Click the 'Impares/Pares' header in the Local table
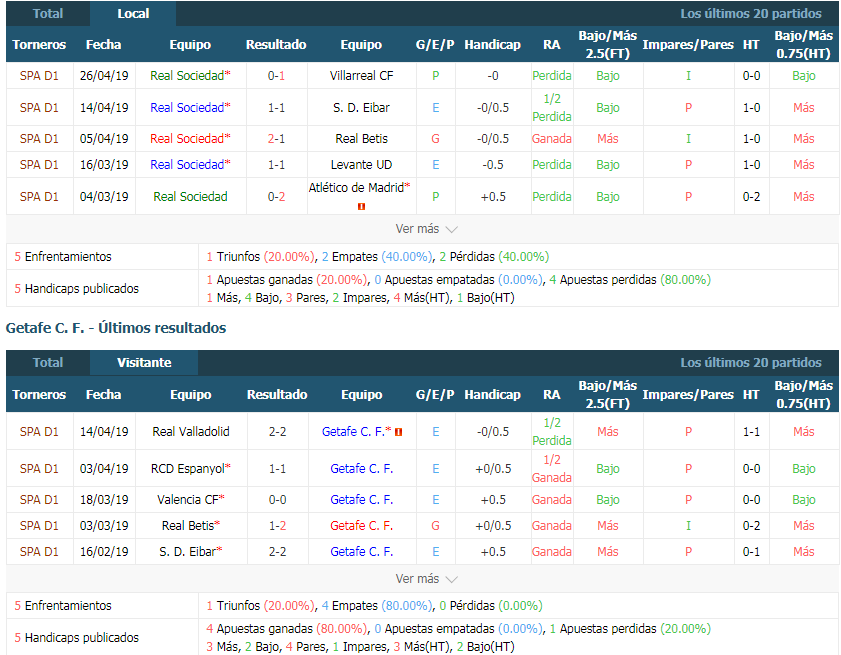Image resolution: width=841 pixels, height=655 pixels. [x=688, y=45]
